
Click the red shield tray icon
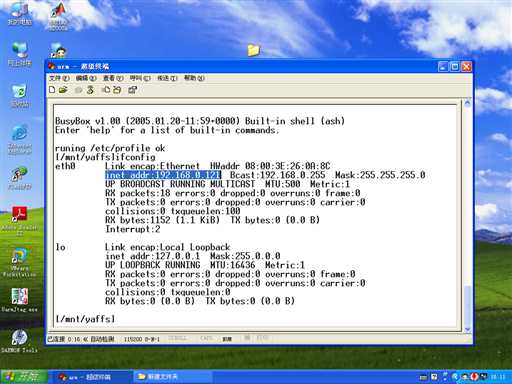tap(474, 377)
